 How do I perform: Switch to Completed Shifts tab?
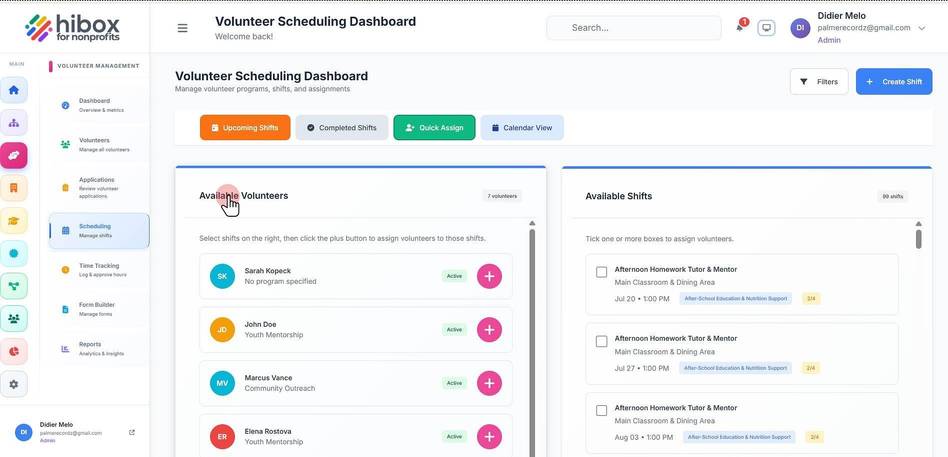342,128
